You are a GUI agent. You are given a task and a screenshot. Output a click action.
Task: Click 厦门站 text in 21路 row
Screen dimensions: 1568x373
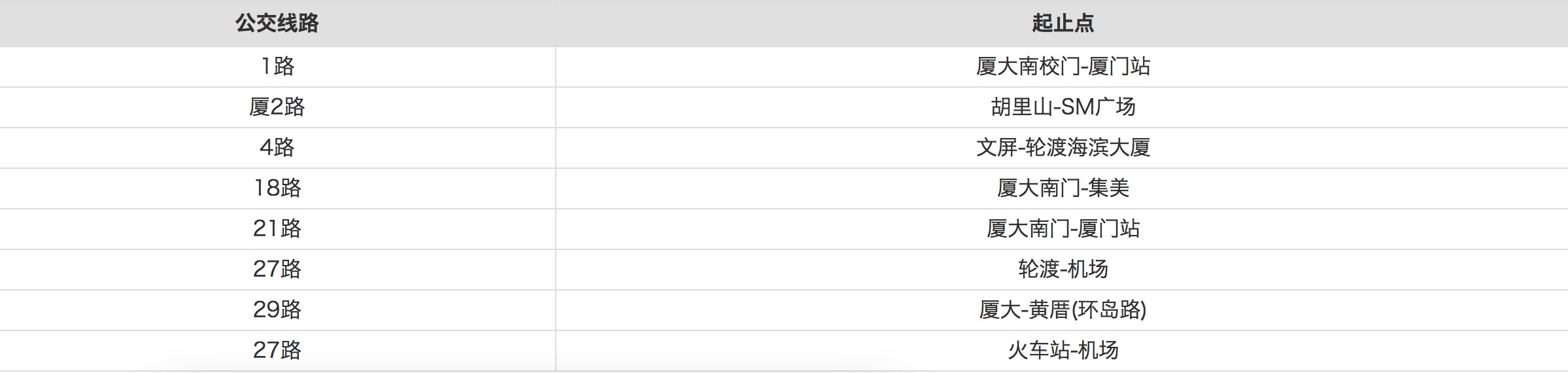1109,229
